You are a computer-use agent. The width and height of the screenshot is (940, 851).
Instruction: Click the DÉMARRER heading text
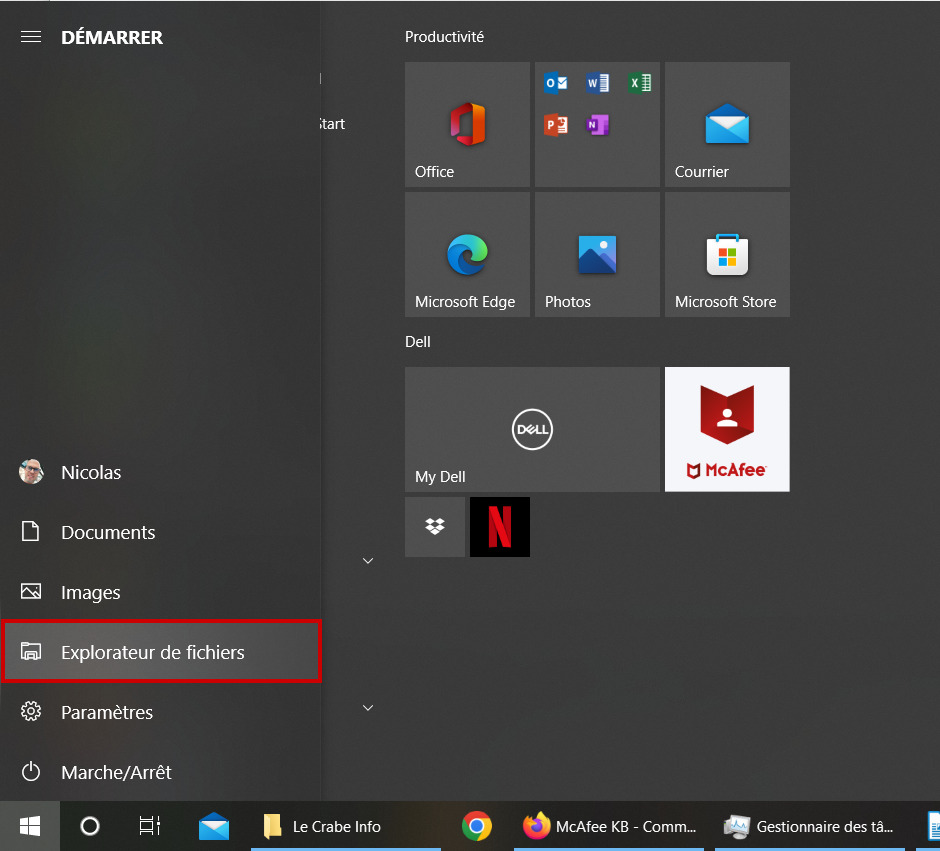(112, 37)
